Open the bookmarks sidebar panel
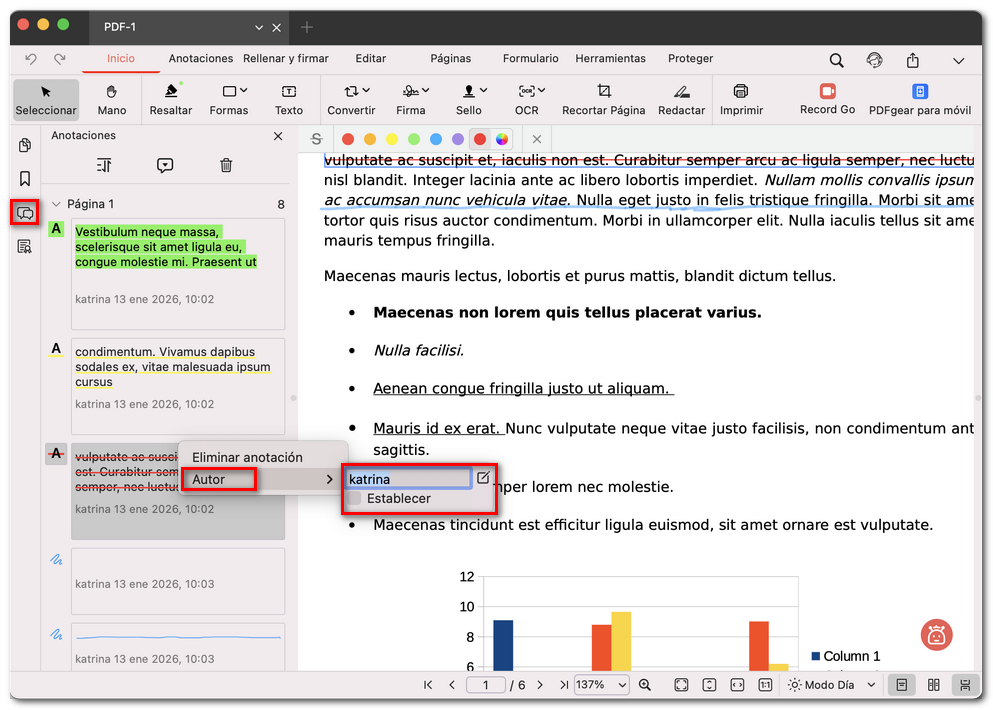 25,179
